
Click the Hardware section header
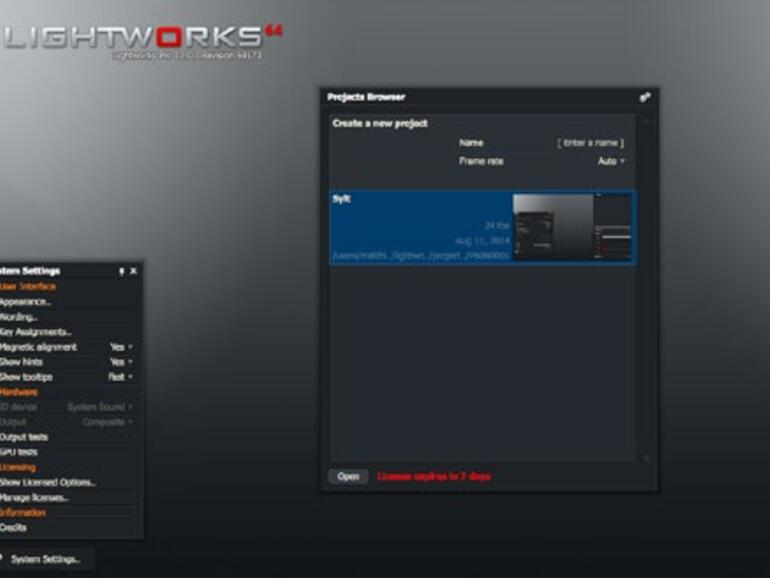click(19, 392)
